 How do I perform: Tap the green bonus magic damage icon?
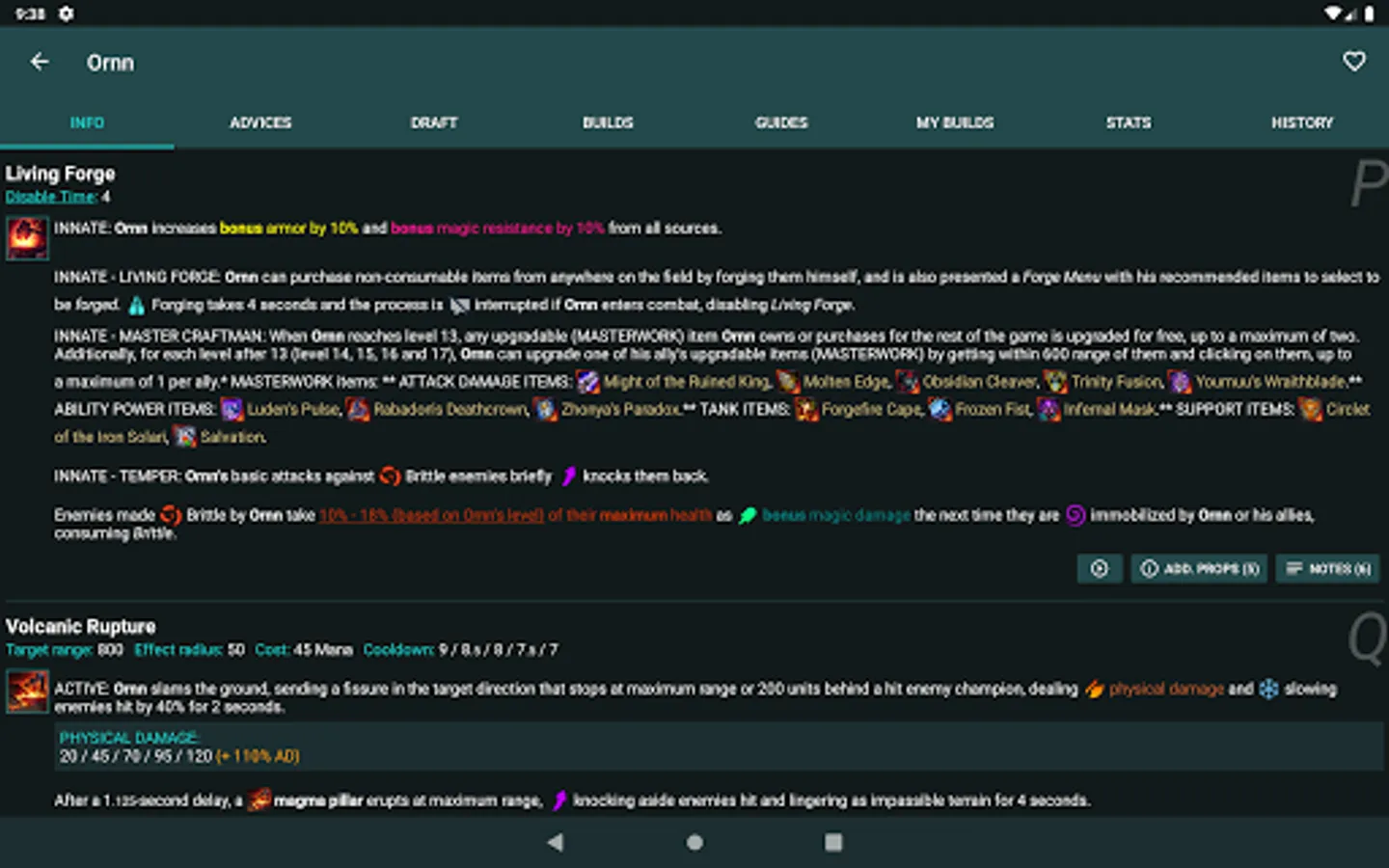(x=748, y=515)
